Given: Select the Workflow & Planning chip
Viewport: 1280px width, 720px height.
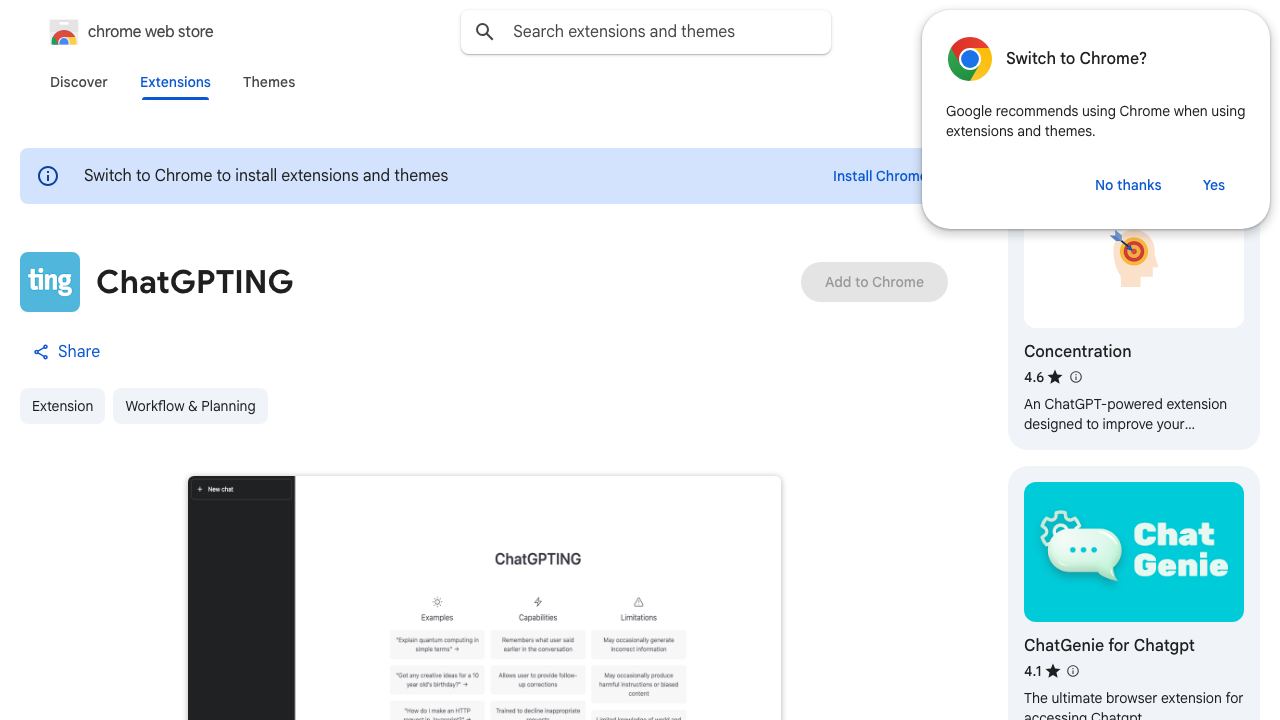Looking at the screenshot, I should pyautogui.click(x=190, y=406).
